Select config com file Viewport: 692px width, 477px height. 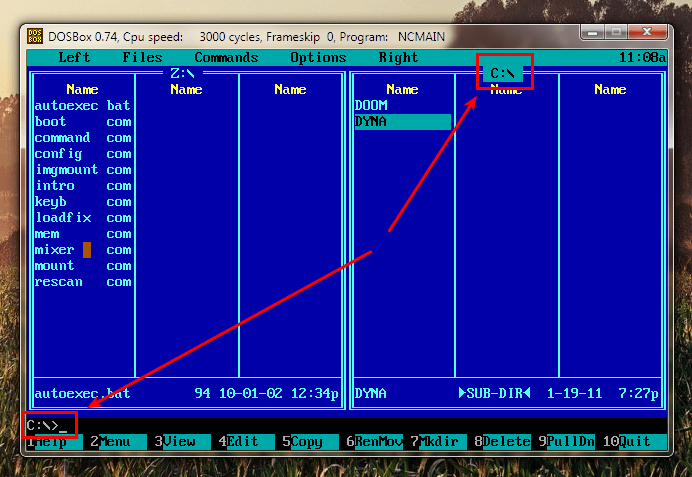(83, 154)
